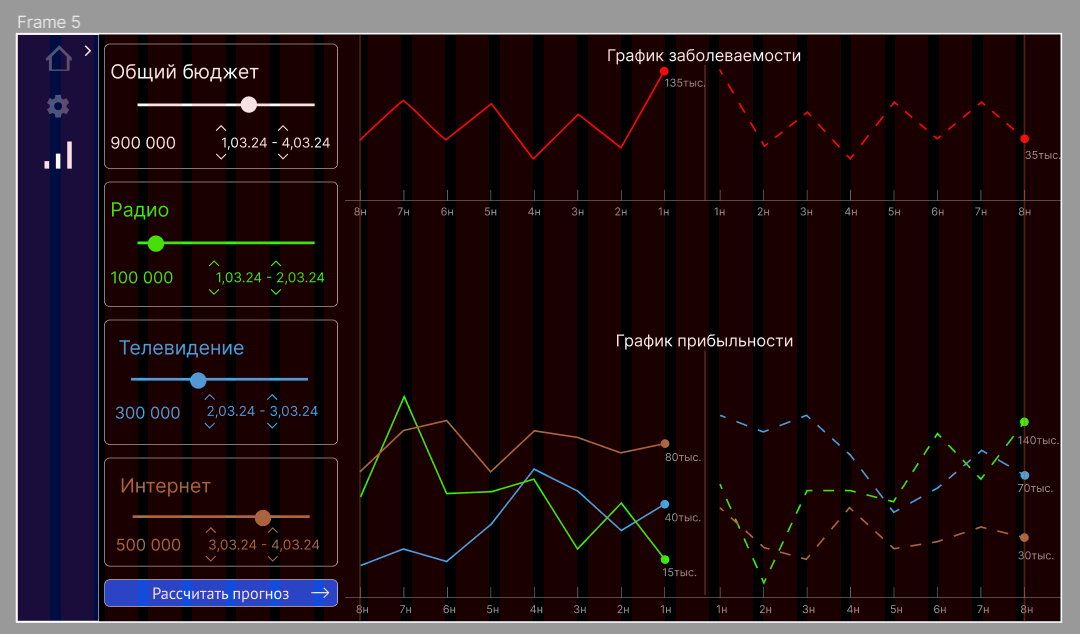Open the statistics bar chart icon
Viewport: 1080px width, 634px height.
pos(59,155)
